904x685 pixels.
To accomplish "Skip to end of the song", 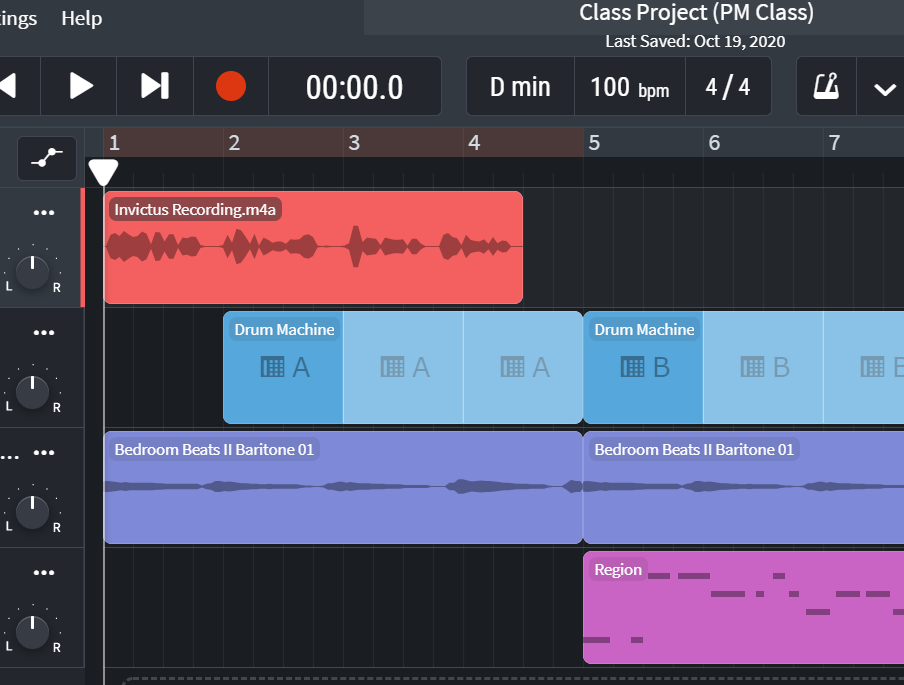I will coord(154,86).
